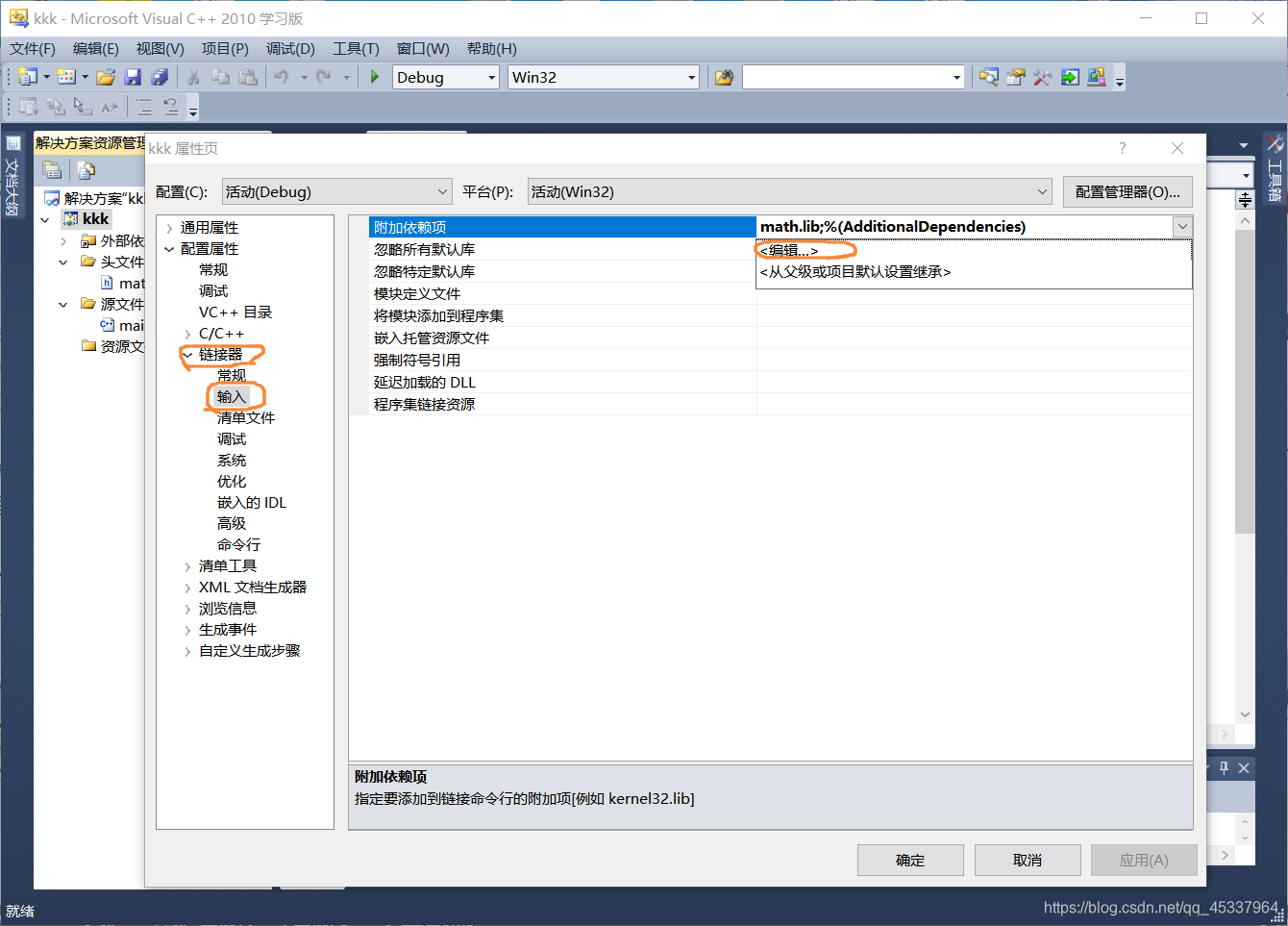
Task: Select the 忽略所有默认库 property row
Action: click(x=780, y=249)
